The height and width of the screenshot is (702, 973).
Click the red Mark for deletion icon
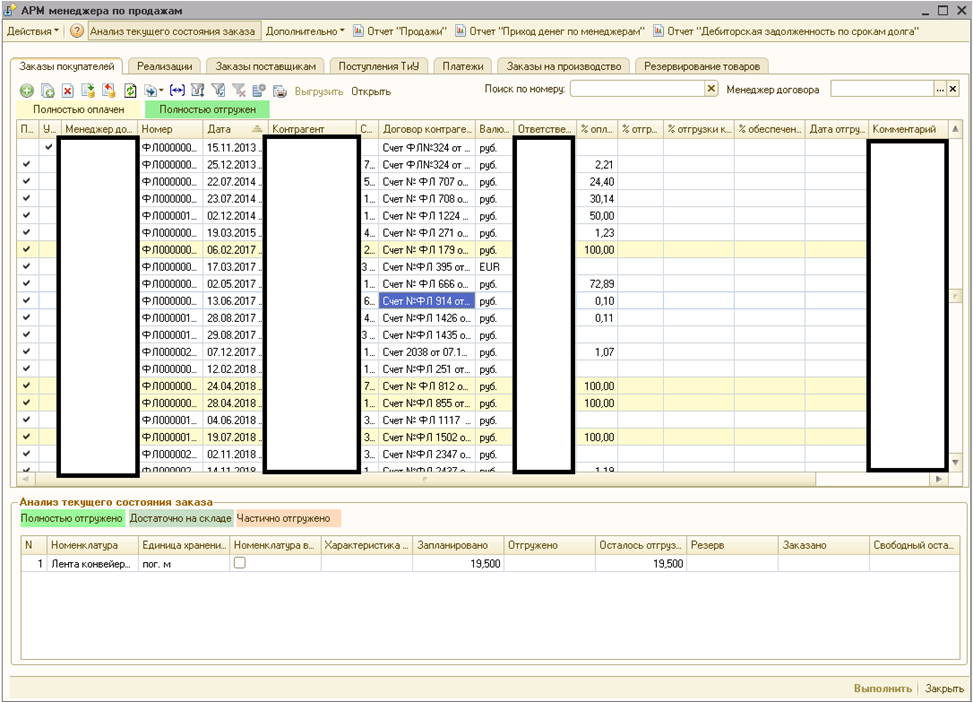pos(68,91)
